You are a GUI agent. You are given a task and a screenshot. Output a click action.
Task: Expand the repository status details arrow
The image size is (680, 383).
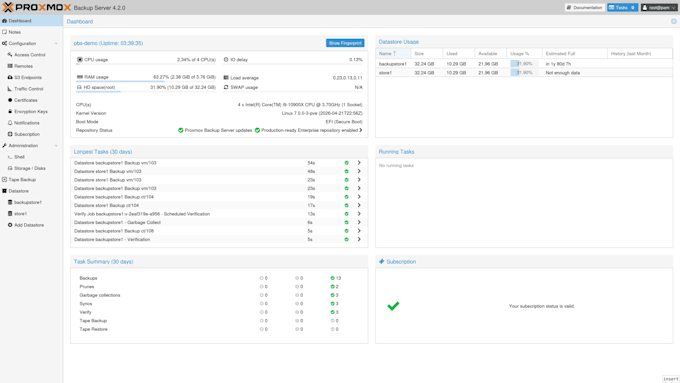360,130
